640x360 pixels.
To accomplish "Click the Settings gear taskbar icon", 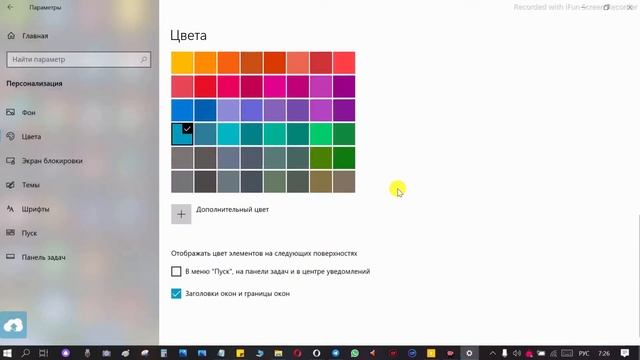I will [x=469, y=353].
